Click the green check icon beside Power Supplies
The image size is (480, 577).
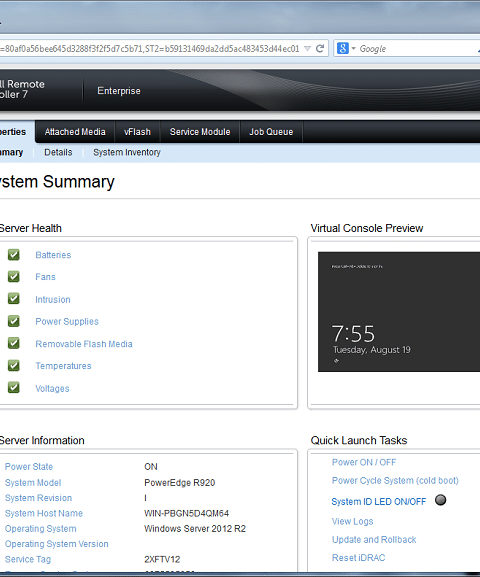coord(14,321)
